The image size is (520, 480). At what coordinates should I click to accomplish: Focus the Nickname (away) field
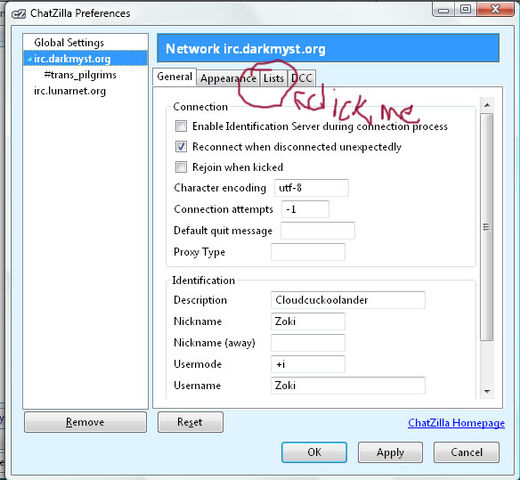click(308, 343)
